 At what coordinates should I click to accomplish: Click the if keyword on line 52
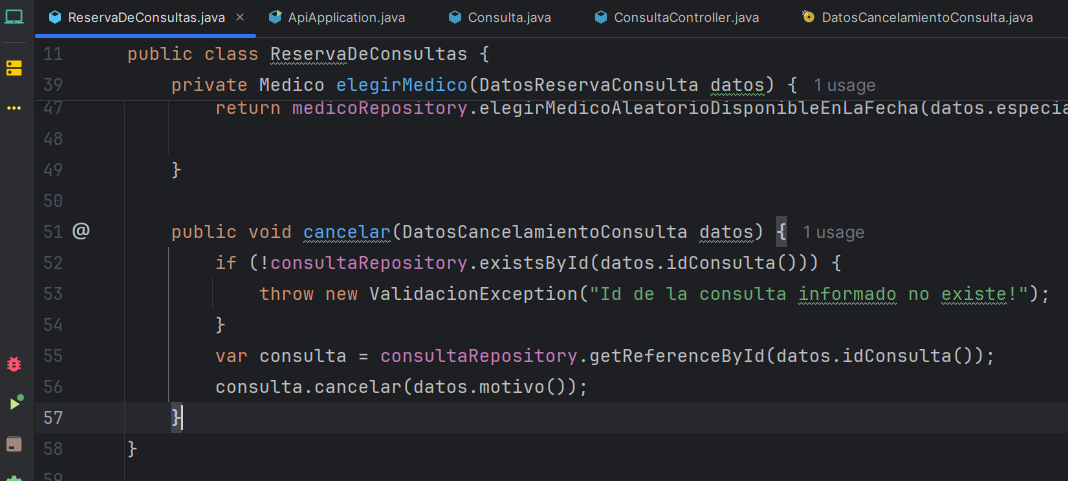pyautogui.click(x=227, y=263)
